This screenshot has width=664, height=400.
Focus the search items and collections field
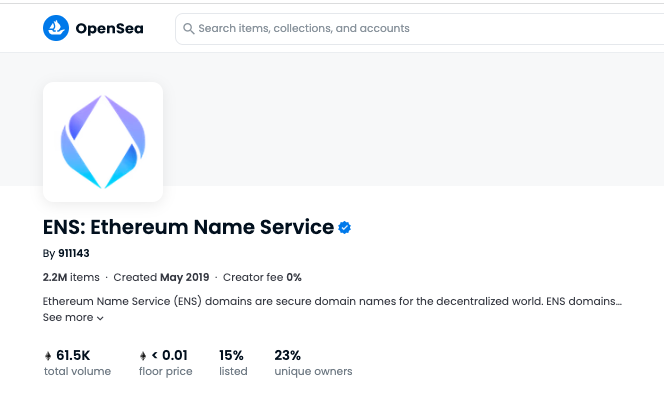click(420, 28)
